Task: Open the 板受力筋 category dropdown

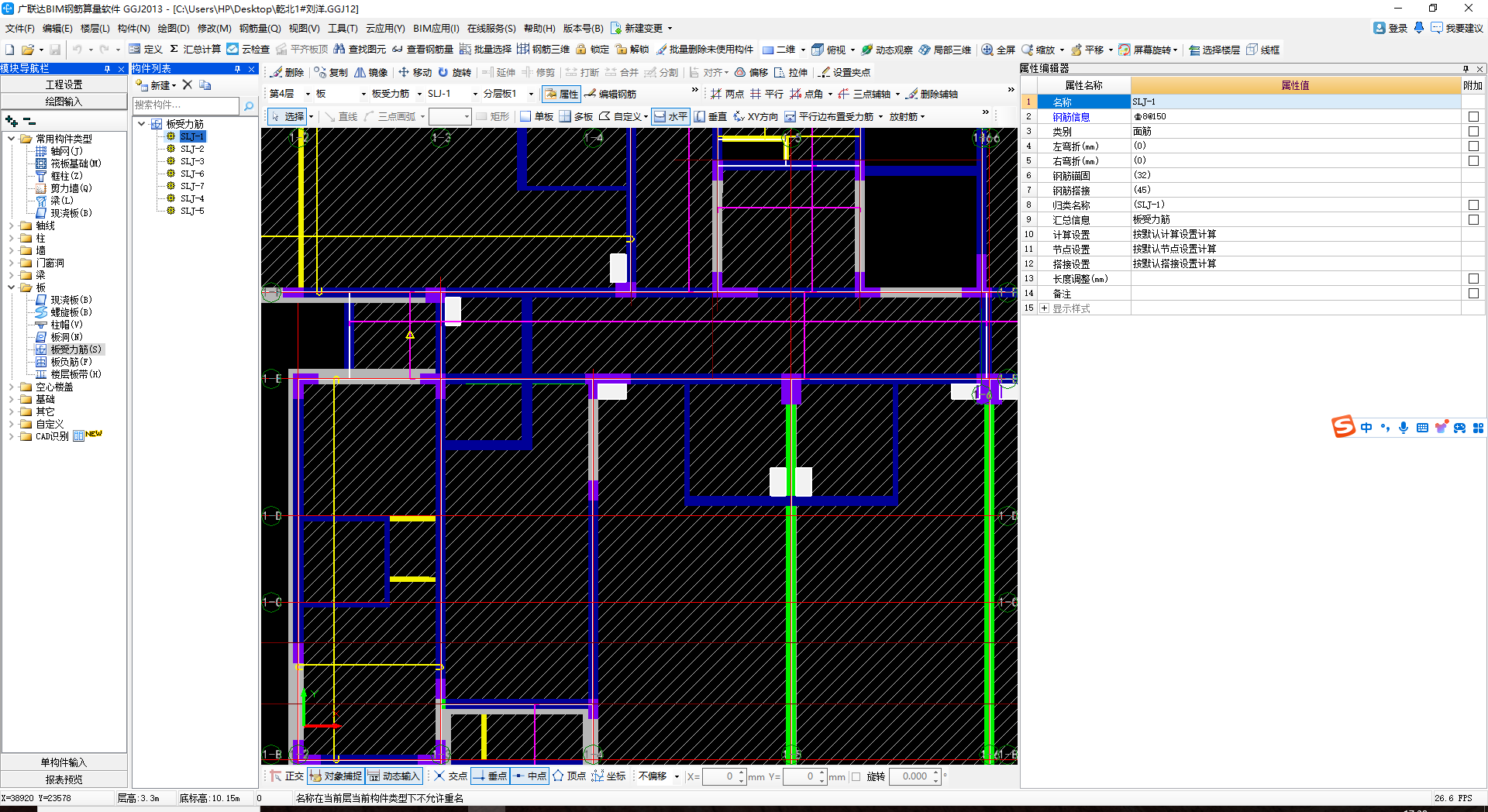Action: (x=419, y=94)
